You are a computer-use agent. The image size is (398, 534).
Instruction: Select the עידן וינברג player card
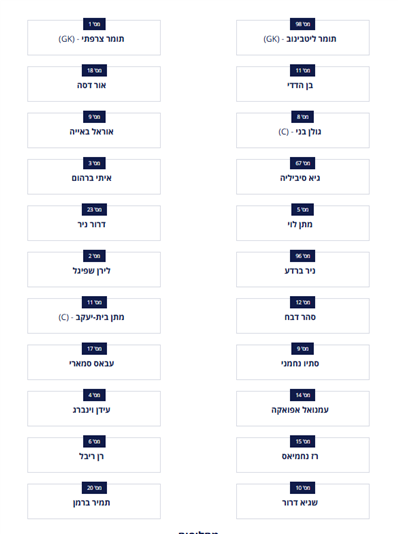point(94,408)
